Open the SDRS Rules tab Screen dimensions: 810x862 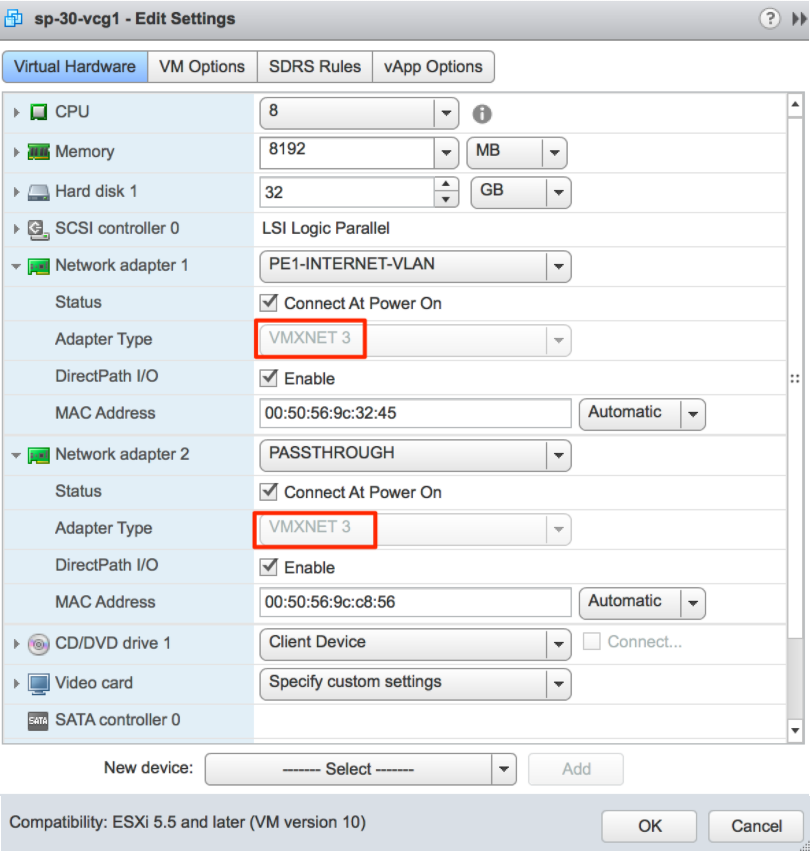[315, 67]
